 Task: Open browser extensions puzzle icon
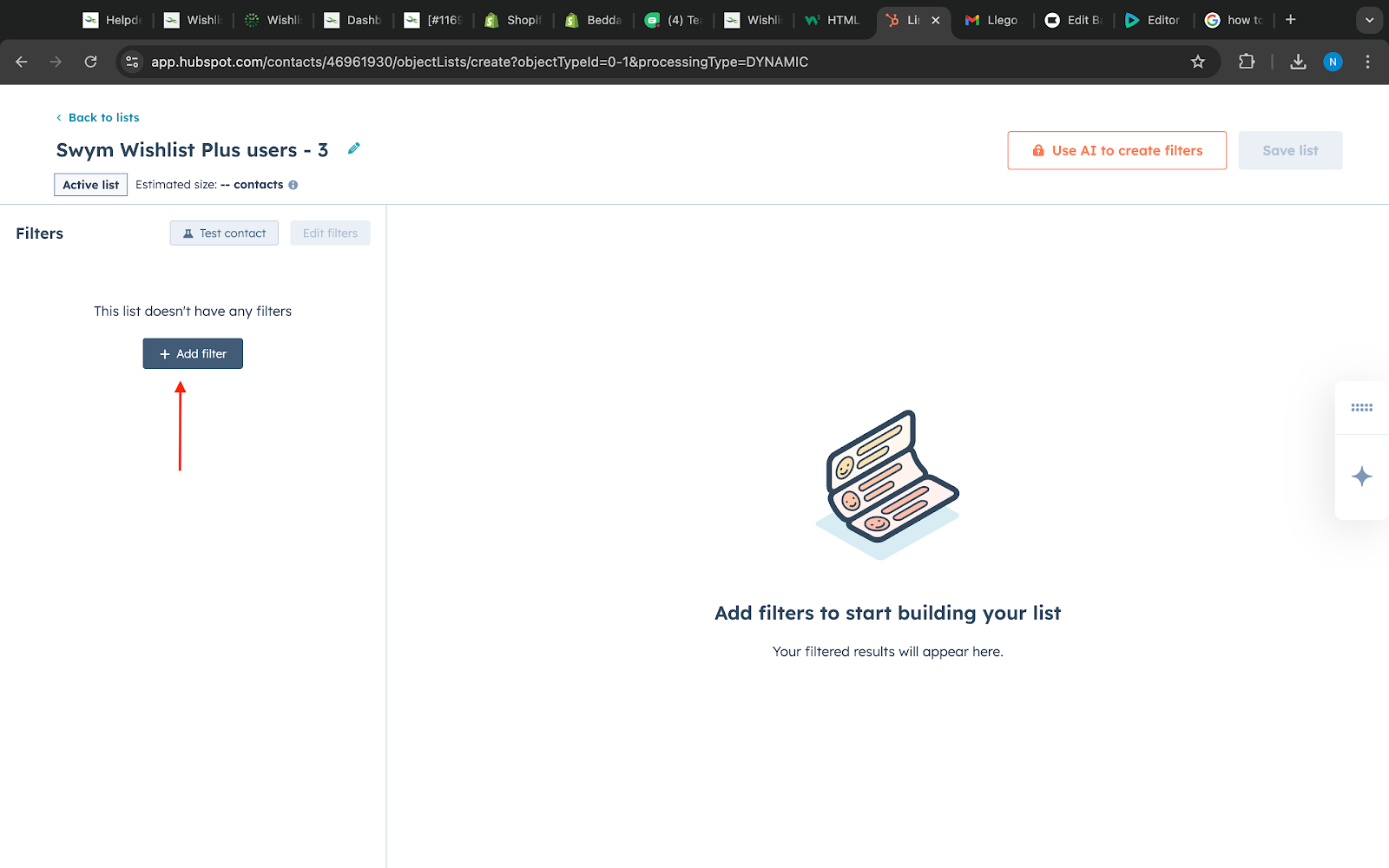point(1247,62)
